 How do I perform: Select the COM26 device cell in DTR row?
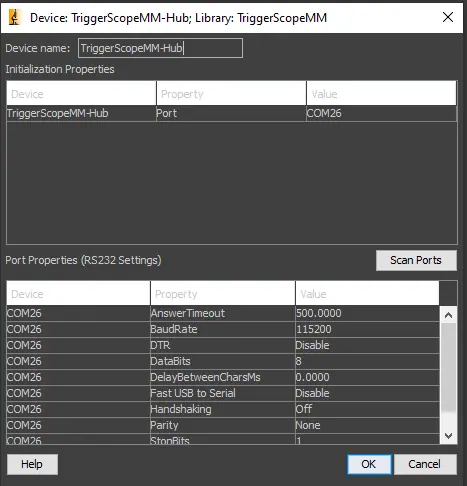[78, 345]
